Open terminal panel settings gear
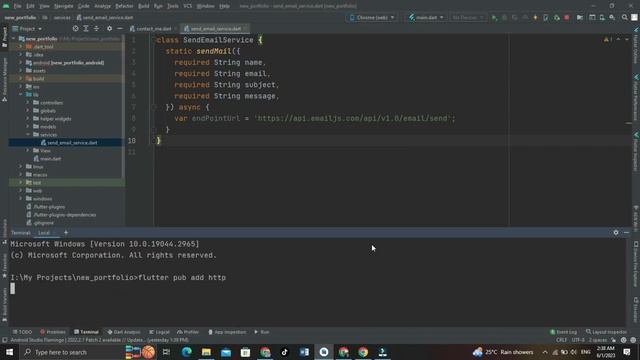The height and width of the screenshot is (360, 640). pos(616,233)
